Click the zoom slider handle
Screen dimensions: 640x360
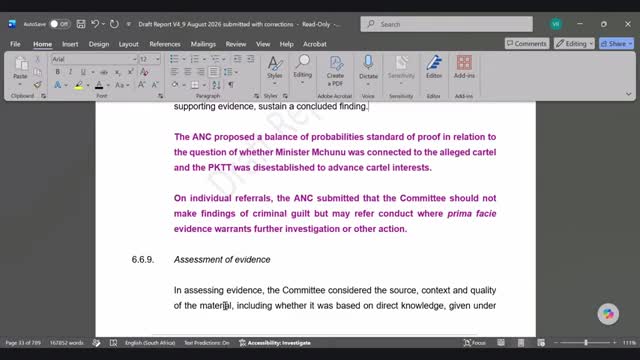pos(586,343)
